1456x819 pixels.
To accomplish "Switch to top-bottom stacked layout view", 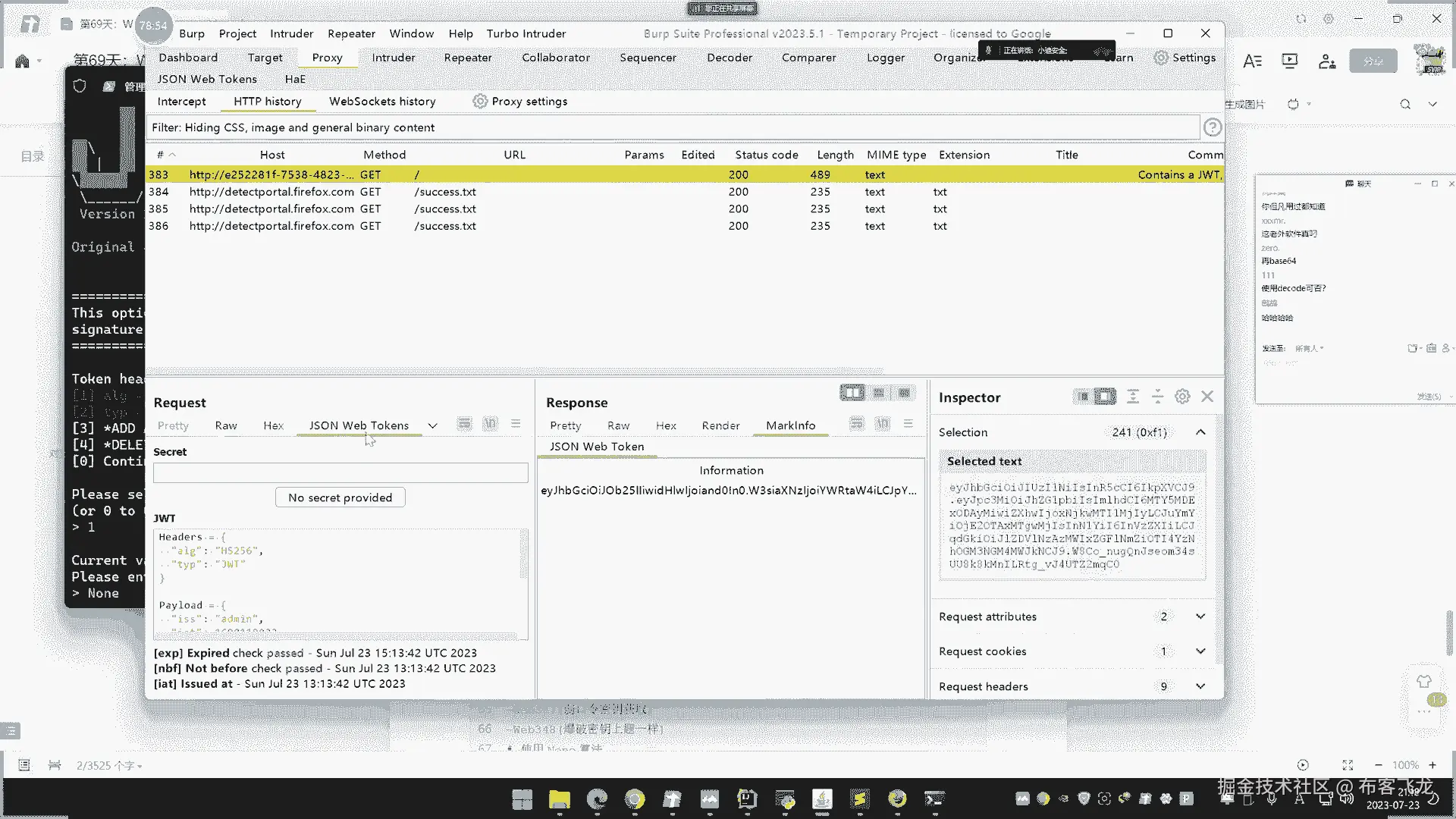I will (x=878, y=393).
